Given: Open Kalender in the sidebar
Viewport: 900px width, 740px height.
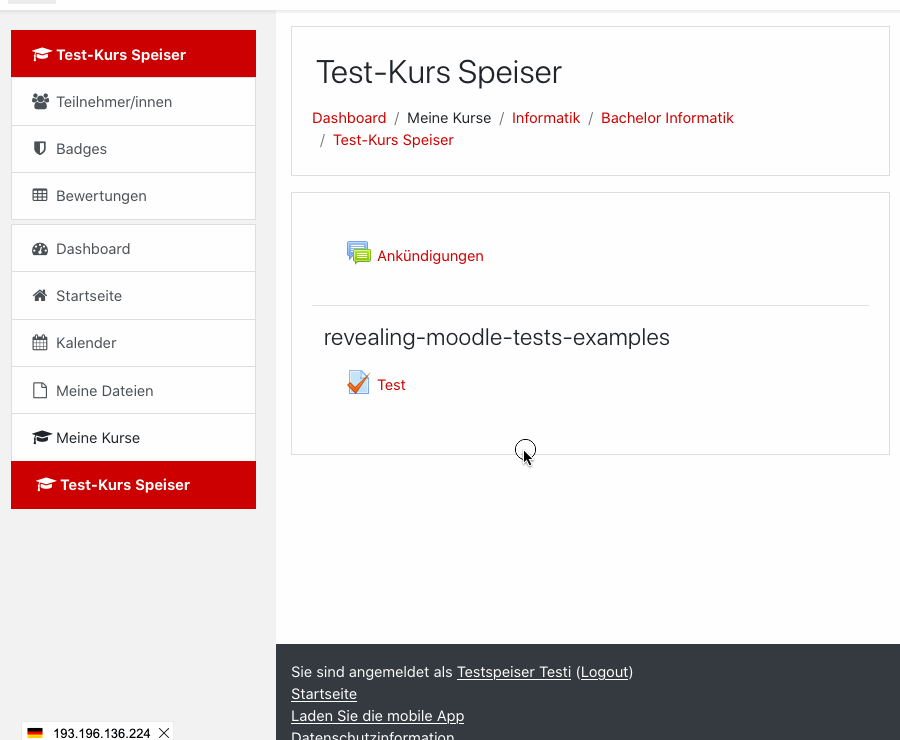Looking at the screenshot, I should tap(133, 343).
